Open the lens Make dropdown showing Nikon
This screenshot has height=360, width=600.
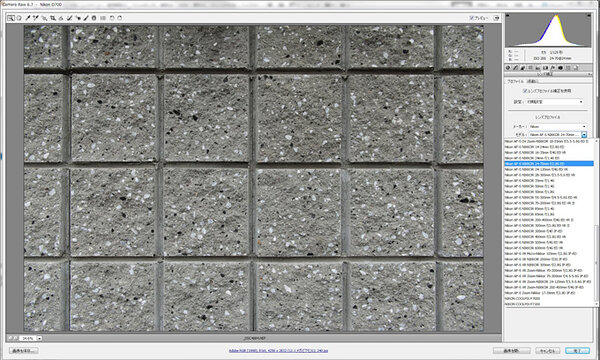pyautogui.click(x=558, y=126)
